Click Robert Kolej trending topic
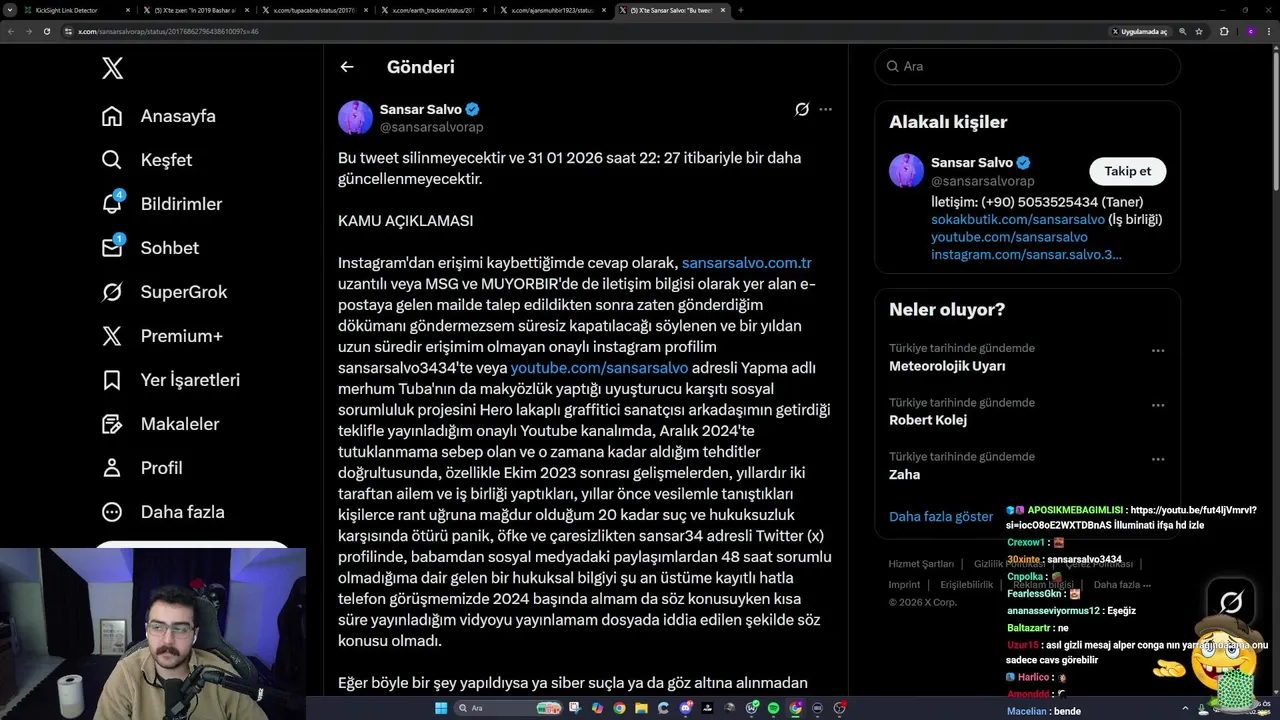 [928, 420]
